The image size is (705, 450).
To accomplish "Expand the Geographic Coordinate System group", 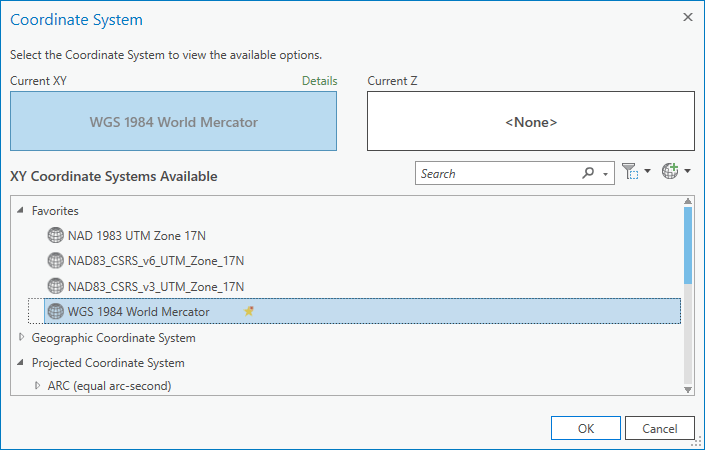I will point(21,337).
